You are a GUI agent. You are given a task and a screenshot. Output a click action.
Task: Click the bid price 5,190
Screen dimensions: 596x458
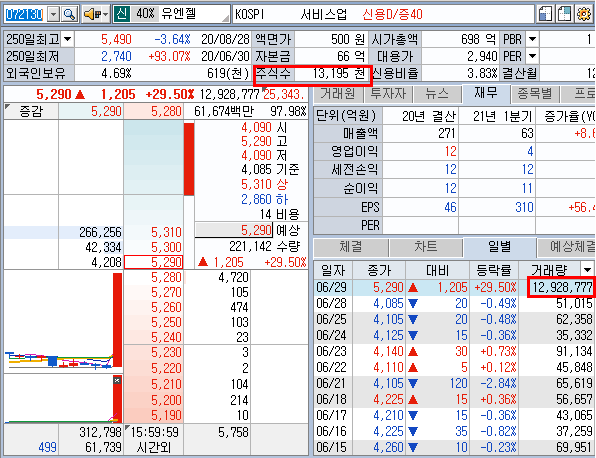tap(166, 415)
